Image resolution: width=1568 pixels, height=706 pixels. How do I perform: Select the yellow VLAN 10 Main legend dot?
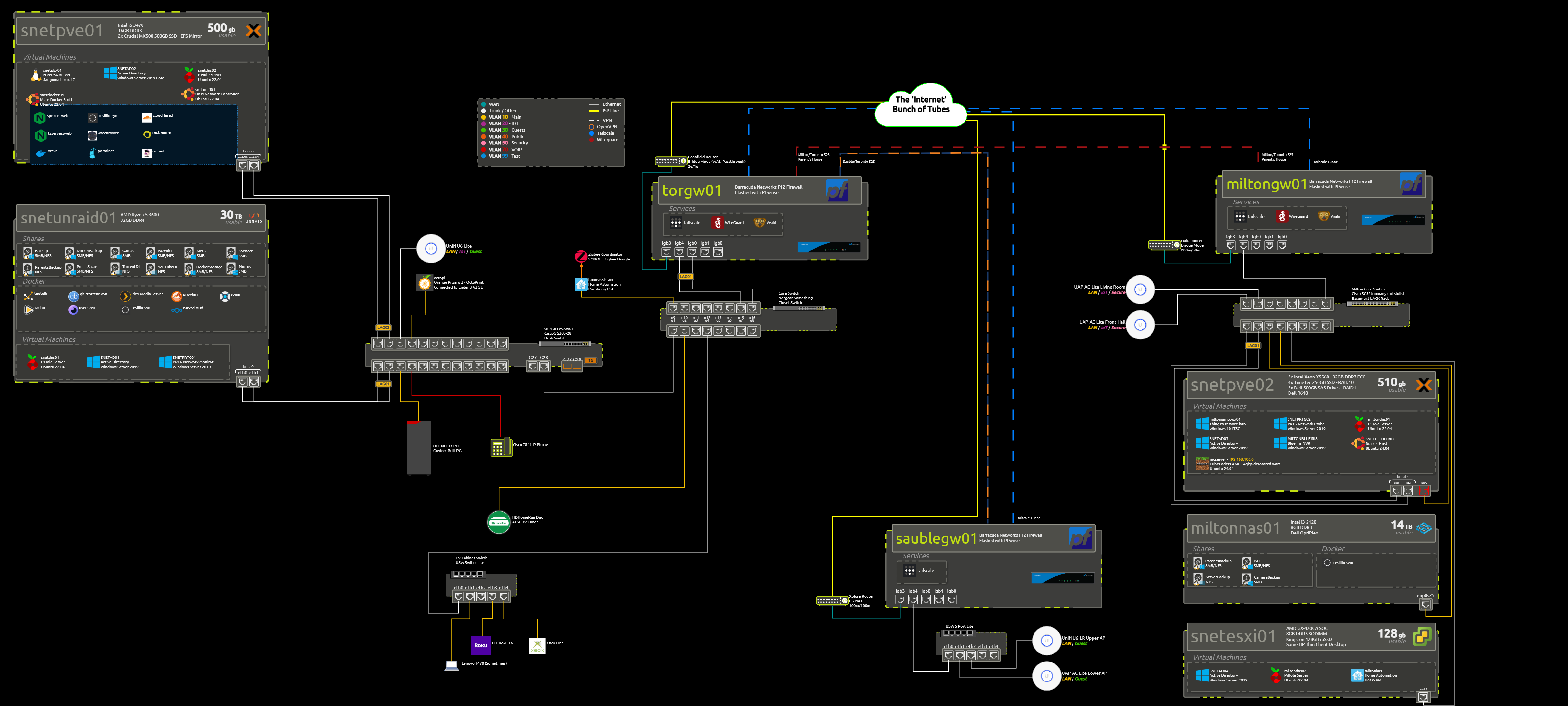coord(483,117)
